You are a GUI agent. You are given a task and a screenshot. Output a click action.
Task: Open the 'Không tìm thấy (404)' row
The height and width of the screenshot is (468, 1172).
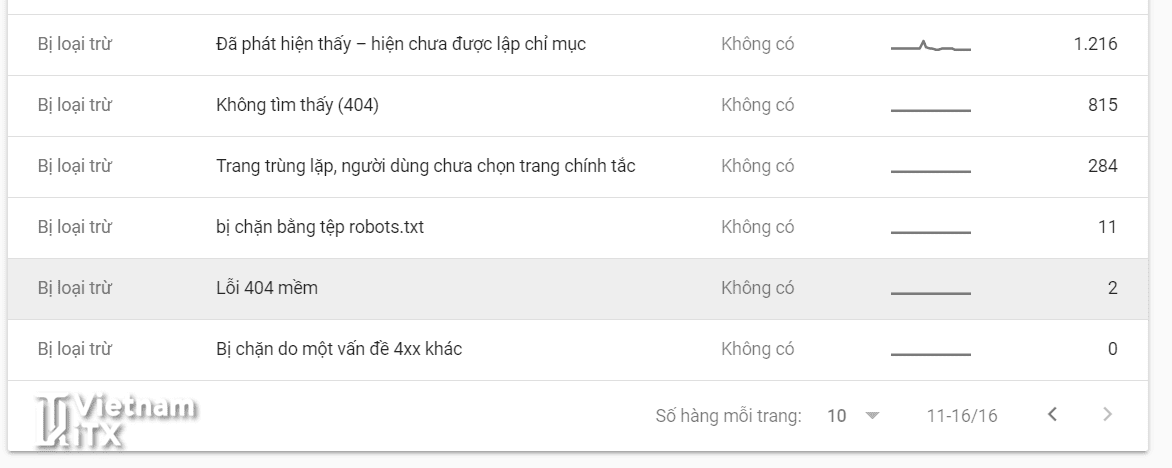coord(297,105)
